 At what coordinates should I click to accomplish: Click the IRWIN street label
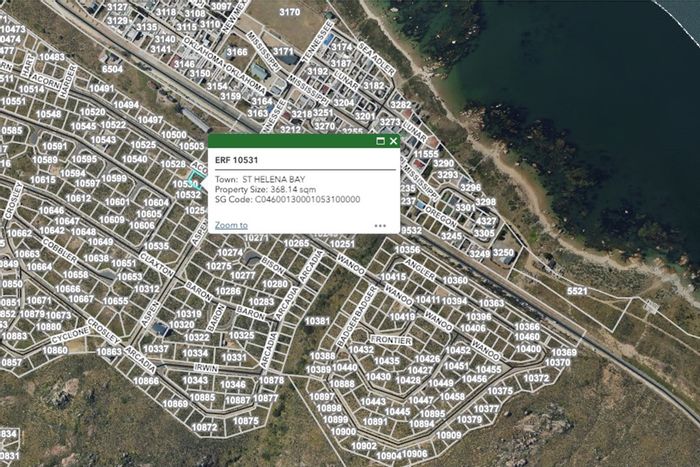206,368
